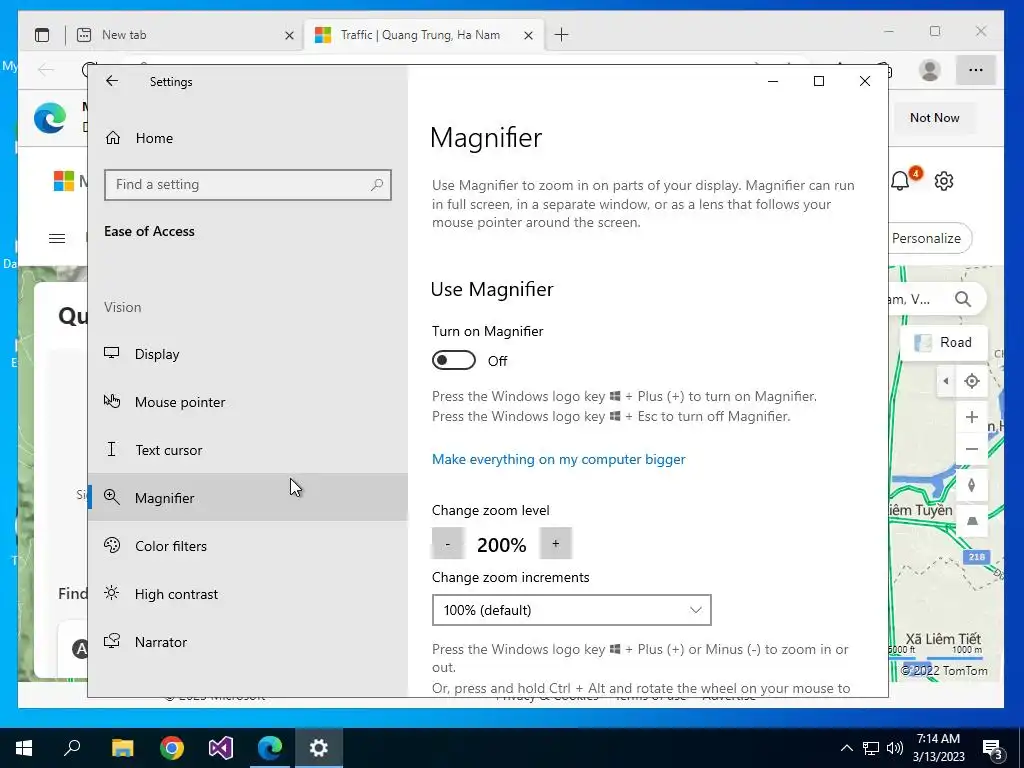Image resolution: width=1024 pixels, height=768 pixels.
Task: Switch to Microsoft Edge in taskbar
Action: coord(270,748)
